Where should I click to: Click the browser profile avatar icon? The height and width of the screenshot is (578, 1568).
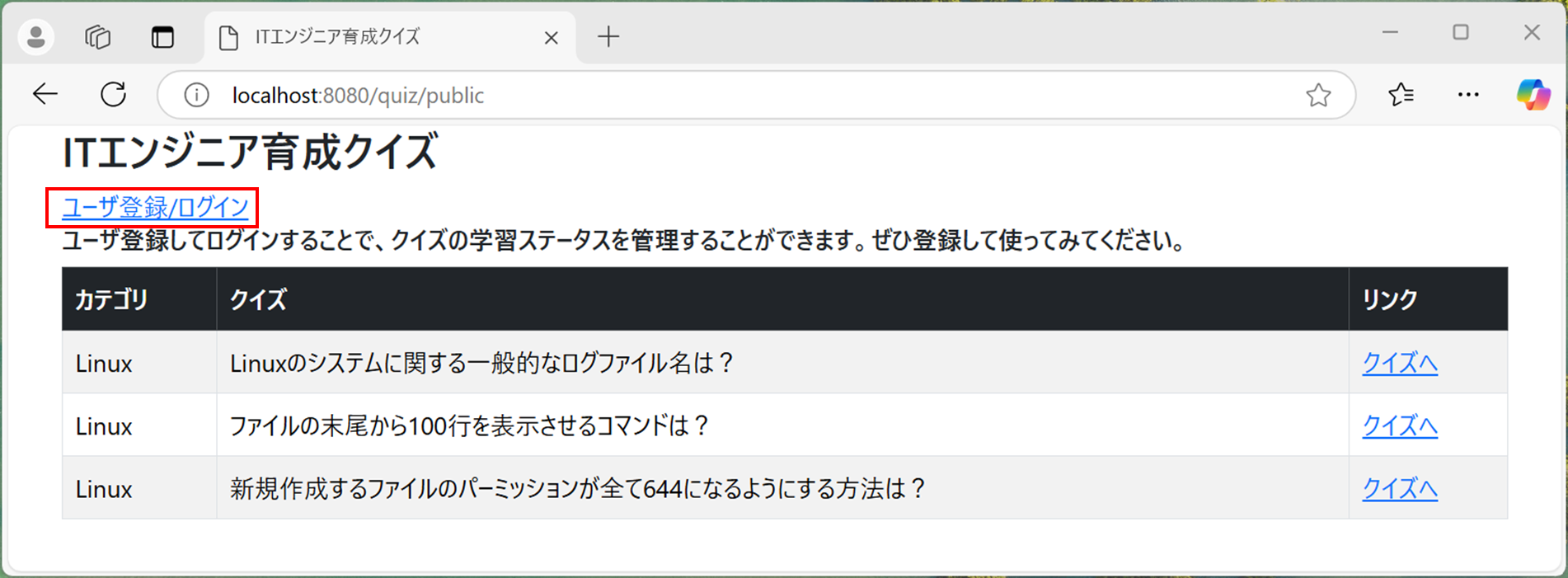point(35,36)
